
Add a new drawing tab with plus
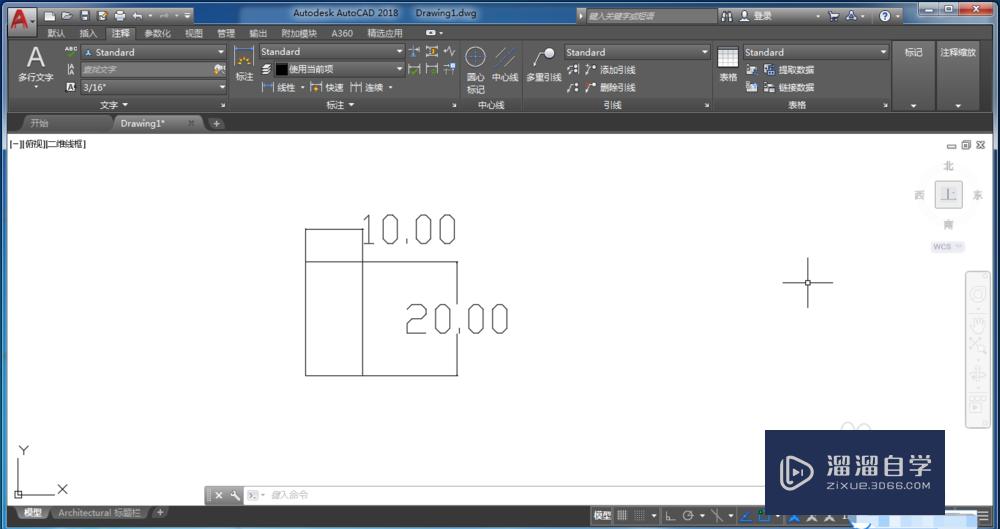[217, 124]
